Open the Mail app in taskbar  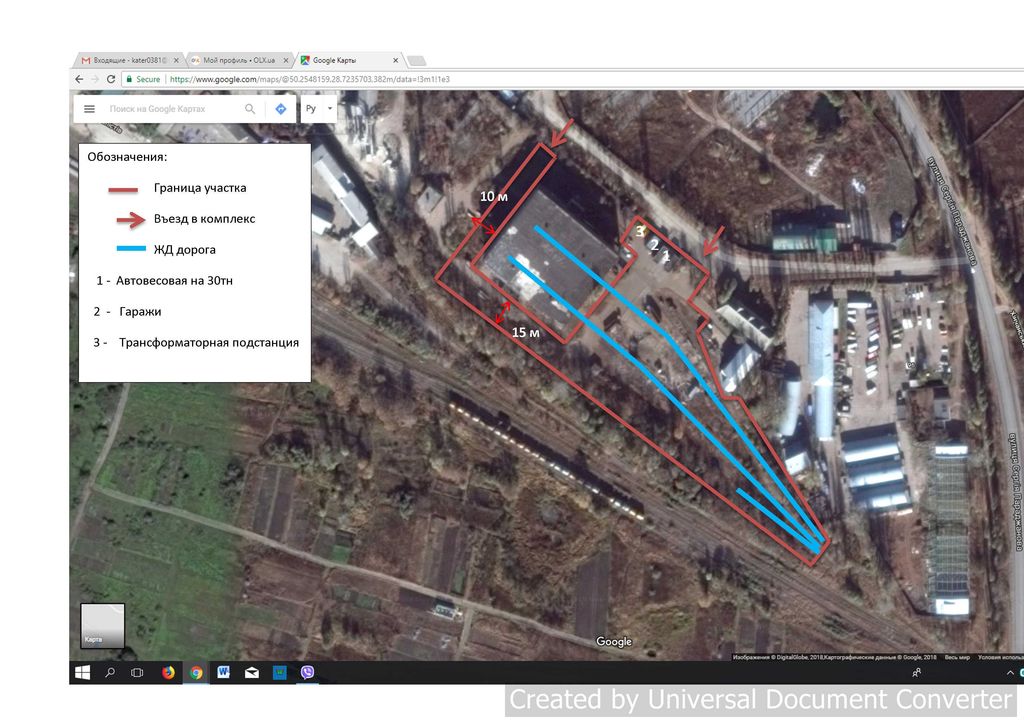pyautogui.click(x=251, y=672)
